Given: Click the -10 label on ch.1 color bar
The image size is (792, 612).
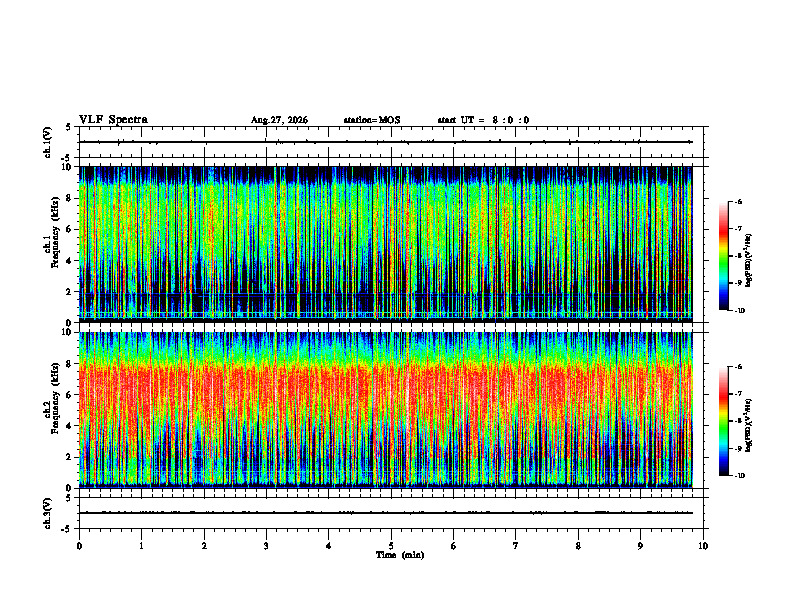Looking at the screenshot, I should coord(740,310).
